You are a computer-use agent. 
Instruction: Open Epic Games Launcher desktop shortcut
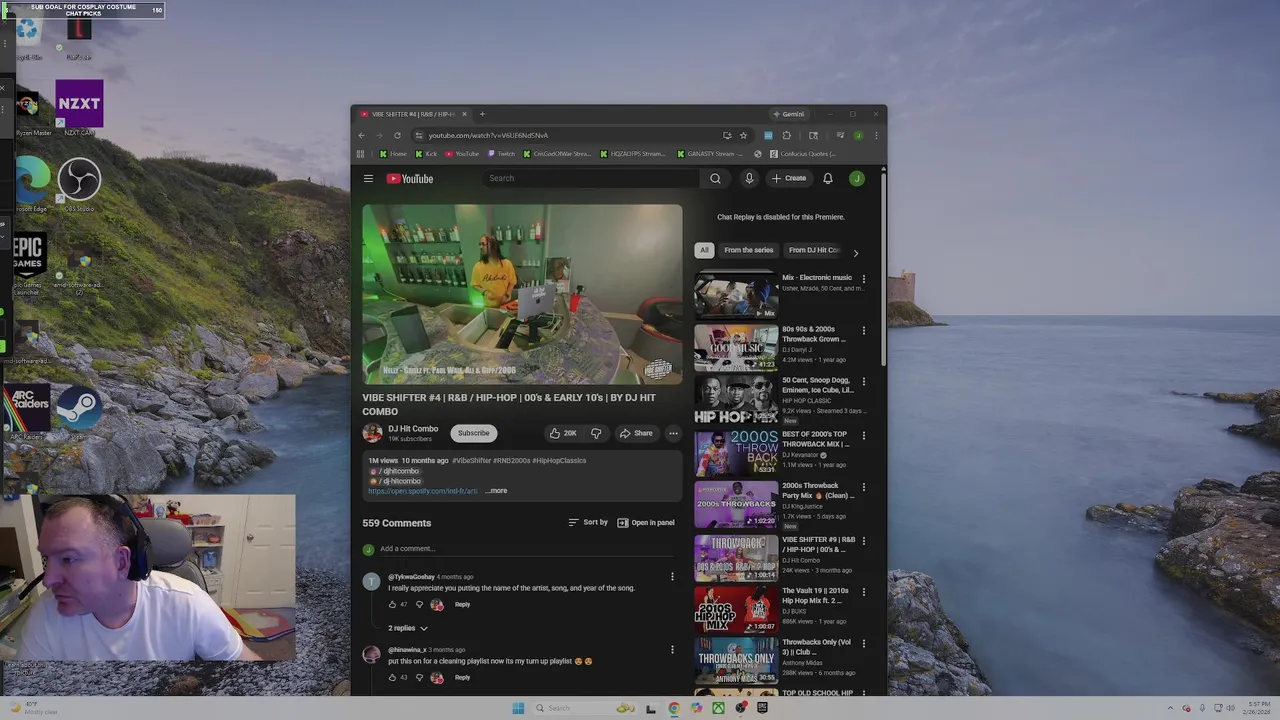[28, 262]
